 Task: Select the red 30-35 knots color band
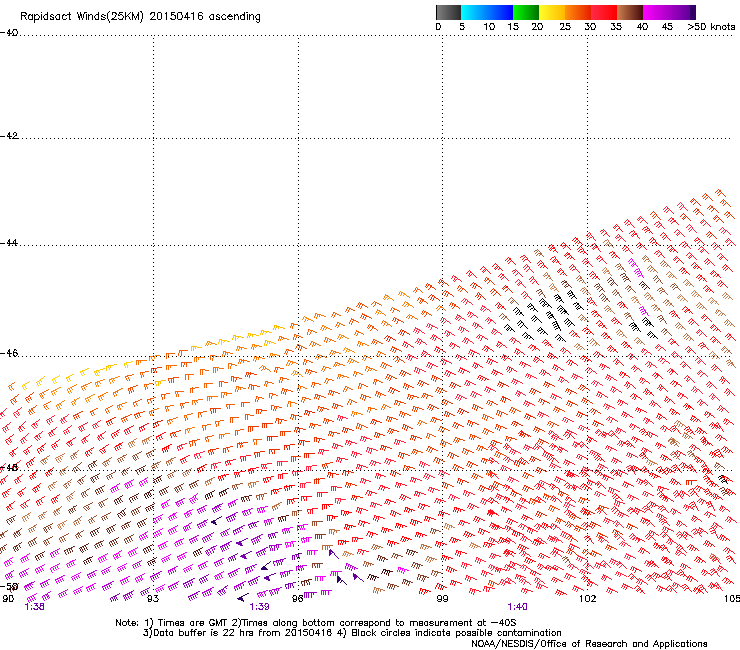[604, 12]
